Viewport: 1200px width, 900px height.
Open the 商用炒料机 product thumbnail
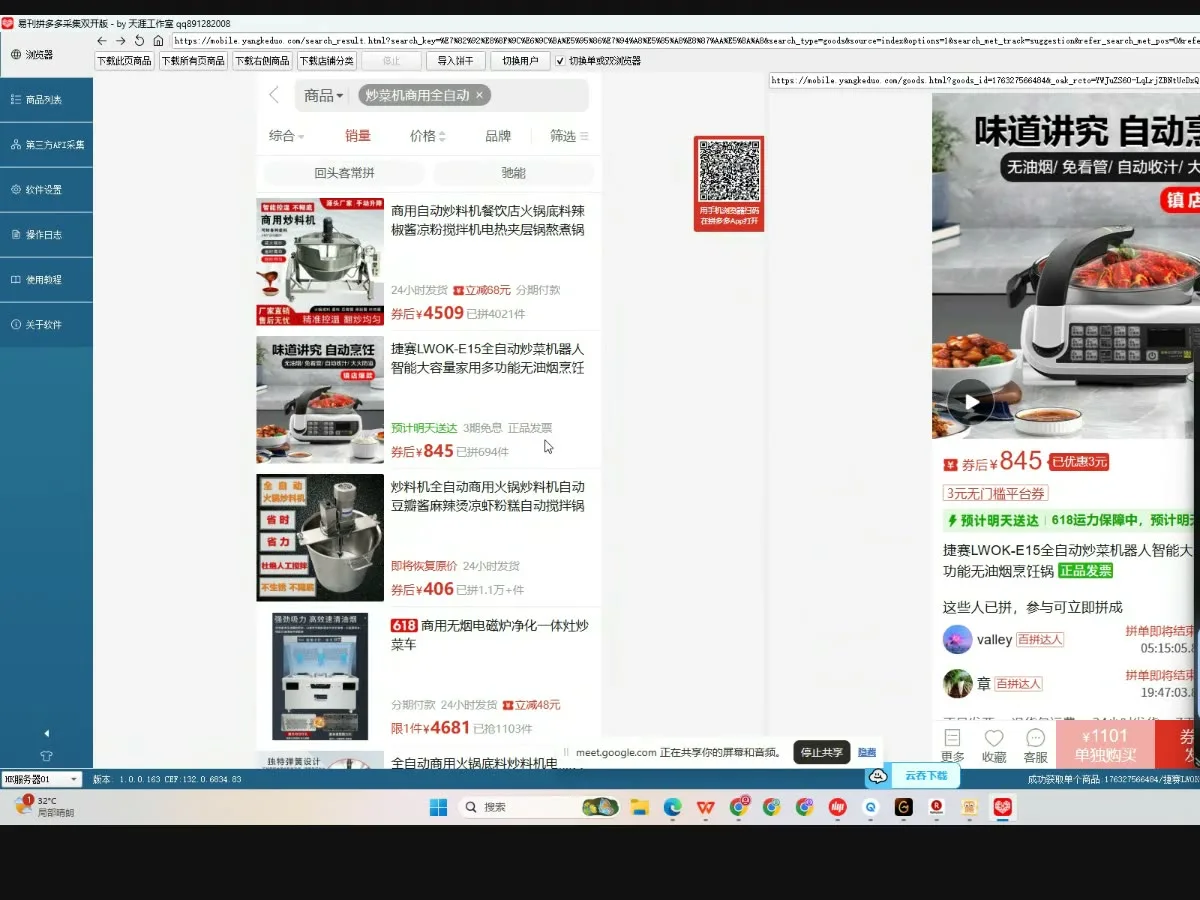(x=320, y=261)
